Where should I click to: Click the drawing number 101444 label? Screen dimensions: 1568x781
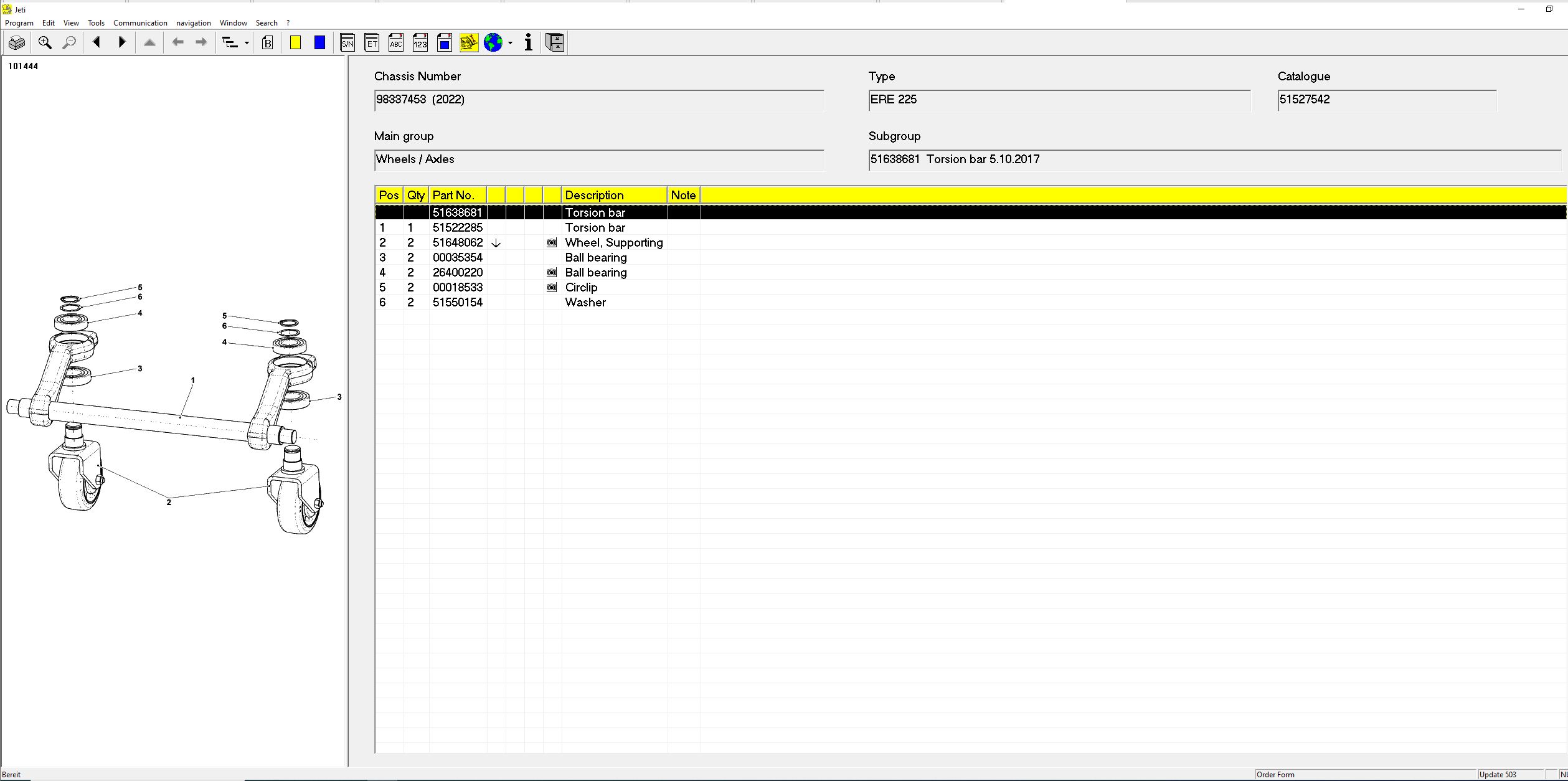click(23, 66)
